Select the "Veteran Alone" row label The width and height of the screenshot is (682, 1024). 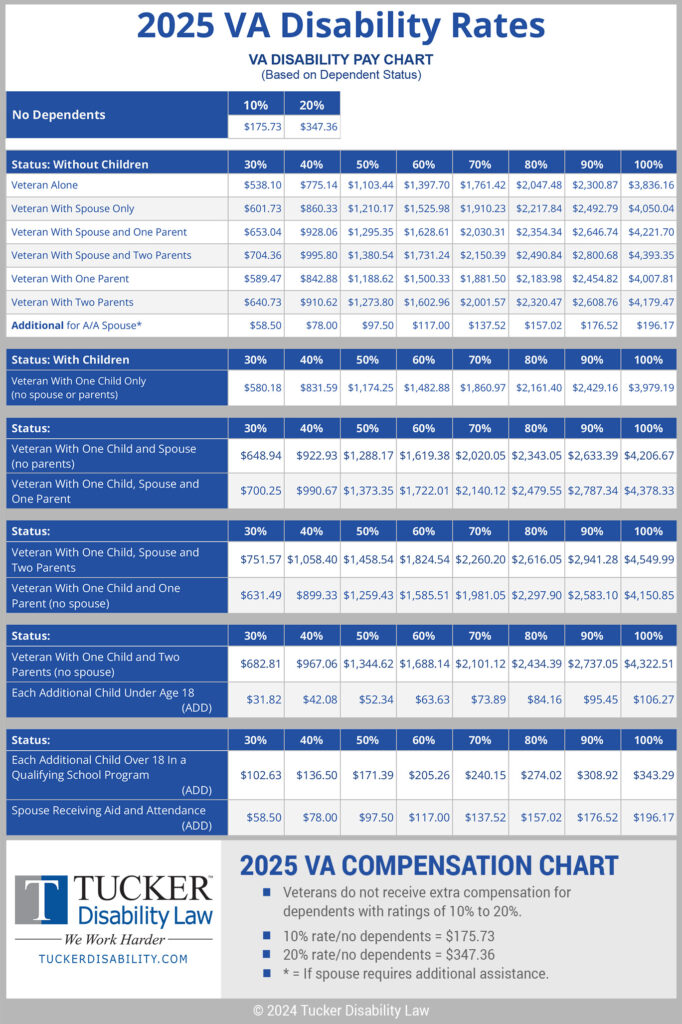click(x=44, y=185)
